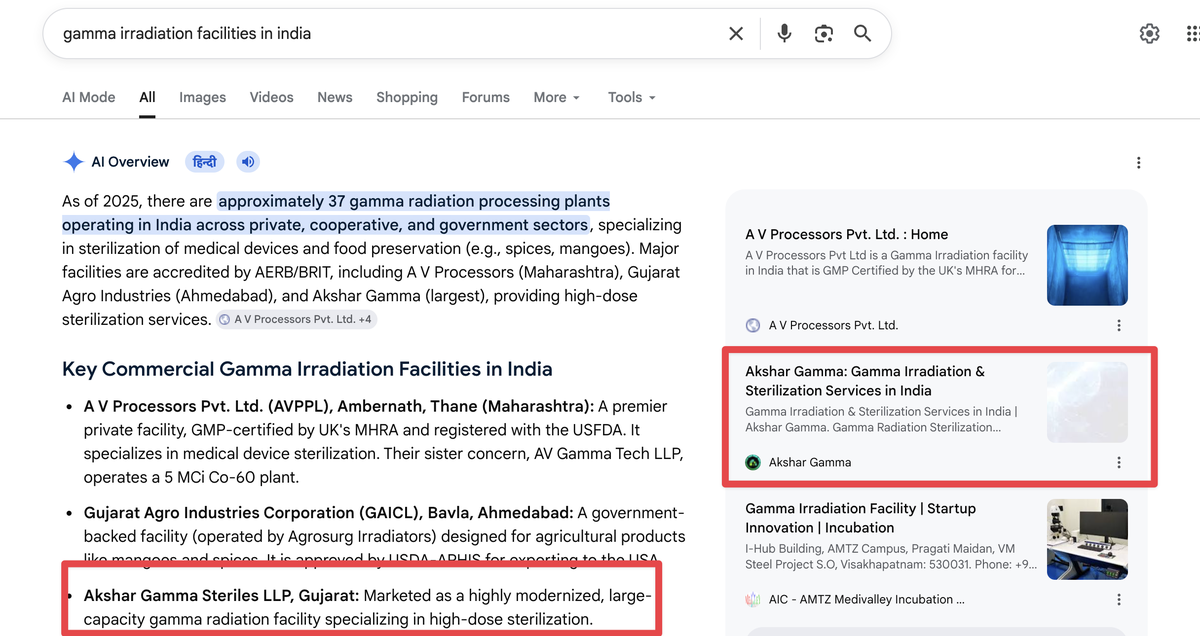This screenshot has height=636, width=1200.
Task: Click the I-Hub Building address snippet
Action: pyautogui.click(x=891, y=557)
